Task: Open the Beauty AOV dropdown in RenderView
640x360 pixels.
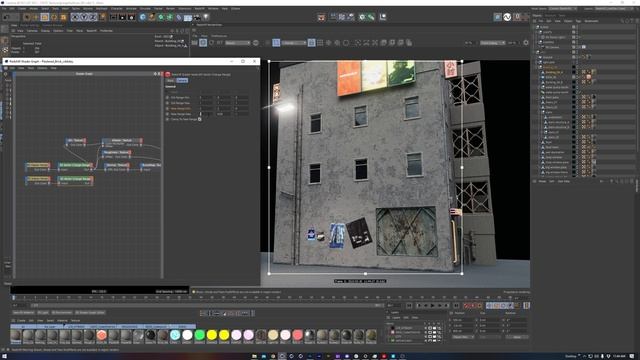Action: pyautogui.click(x=238, y=42)
